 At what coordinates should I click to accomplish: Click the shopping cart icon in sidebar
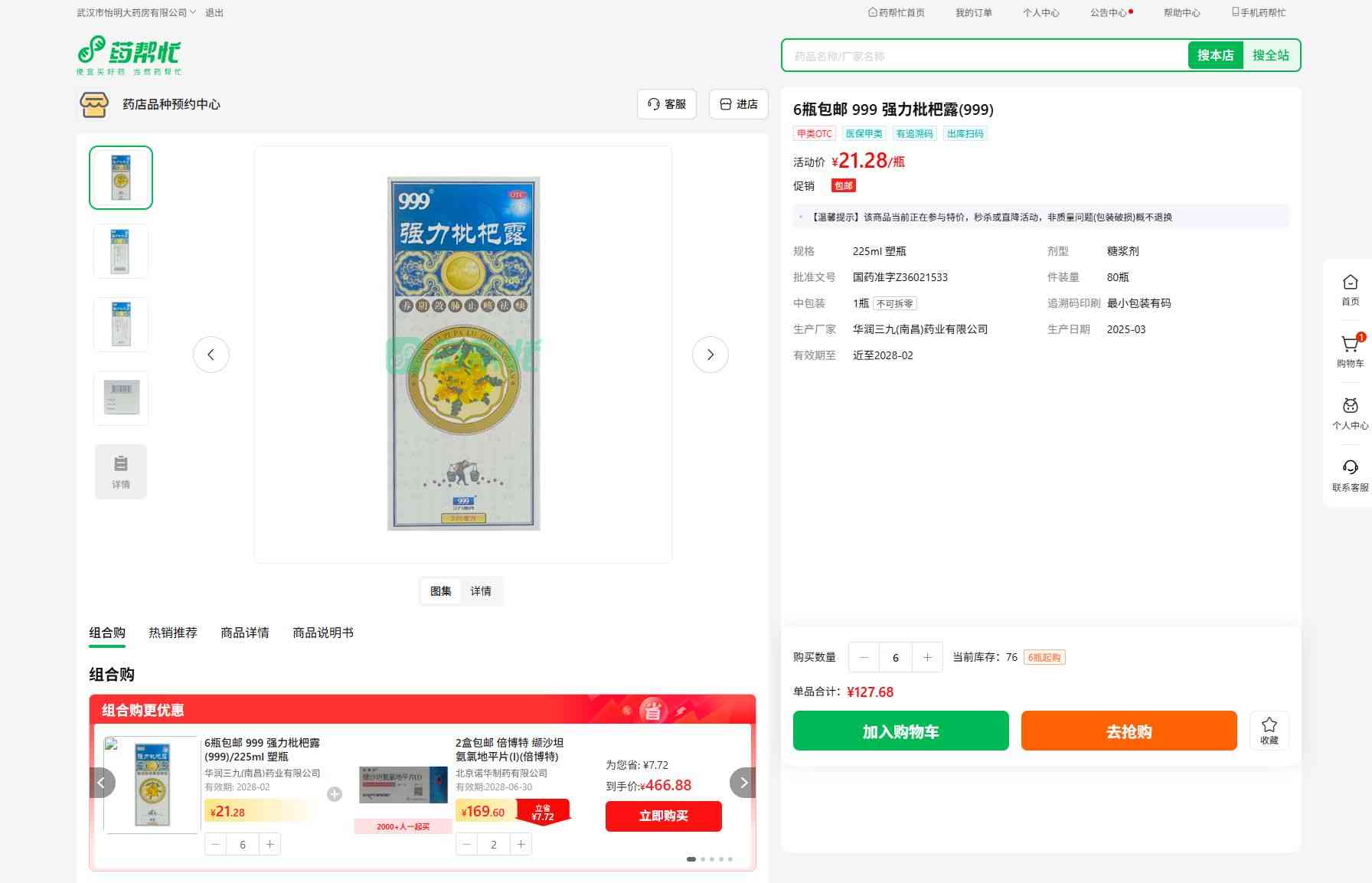point(1349,345)
